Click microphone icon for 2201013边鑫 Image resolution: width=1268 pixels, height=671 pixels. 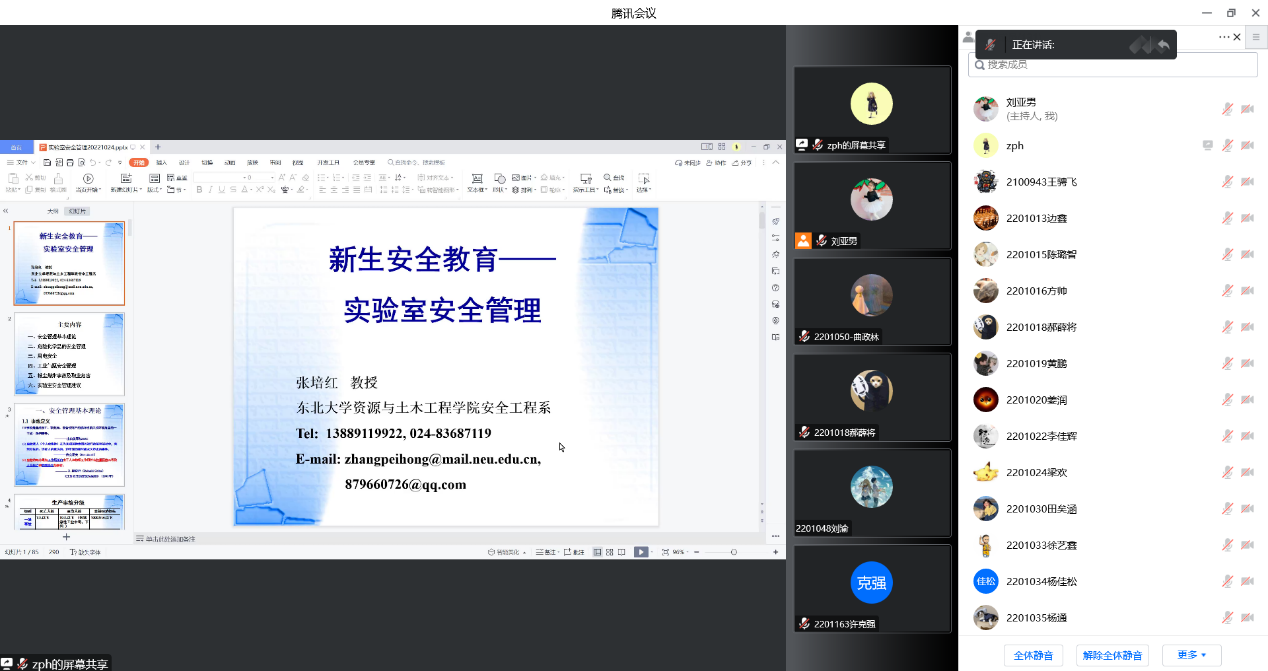pyautogui.click(x=1227, y=218)
